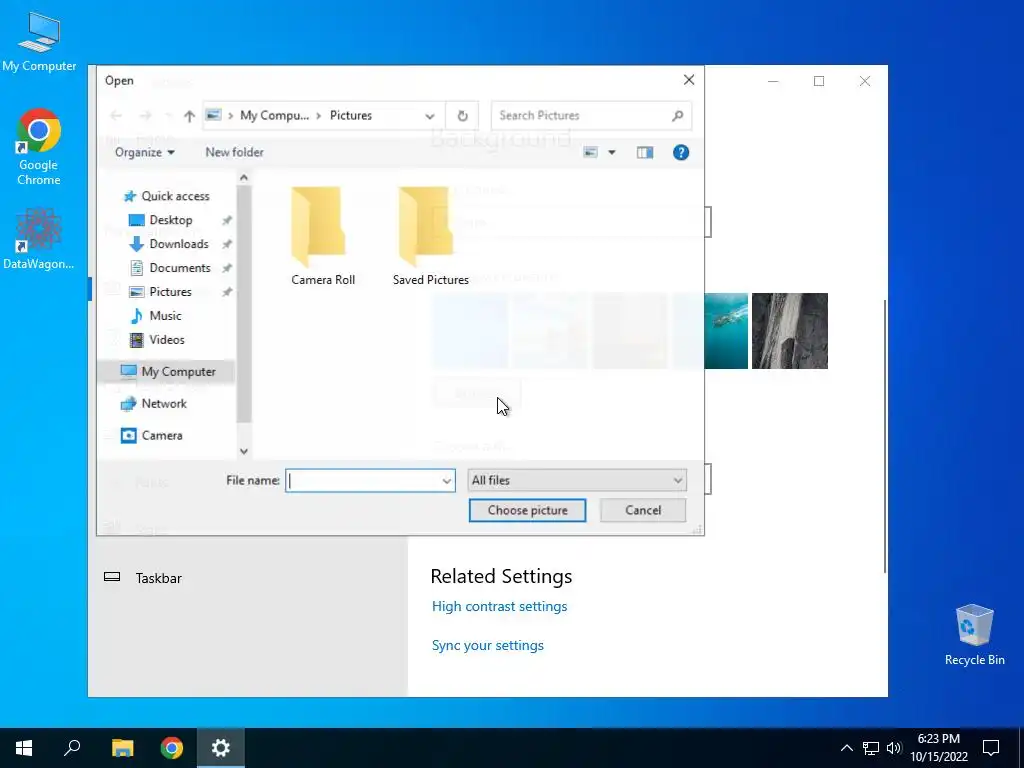Open the Windows Start menu

24,748
